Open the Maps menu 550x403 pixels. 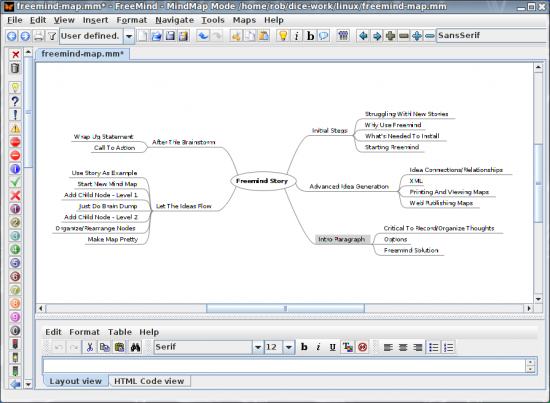point(244,20)
